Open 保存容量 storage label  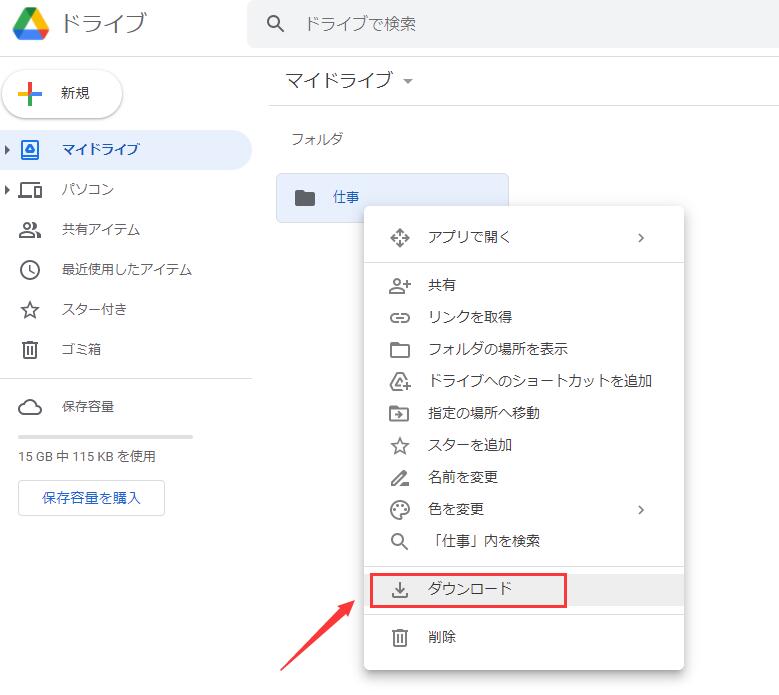pyautogui.click(x=88, y=406)
